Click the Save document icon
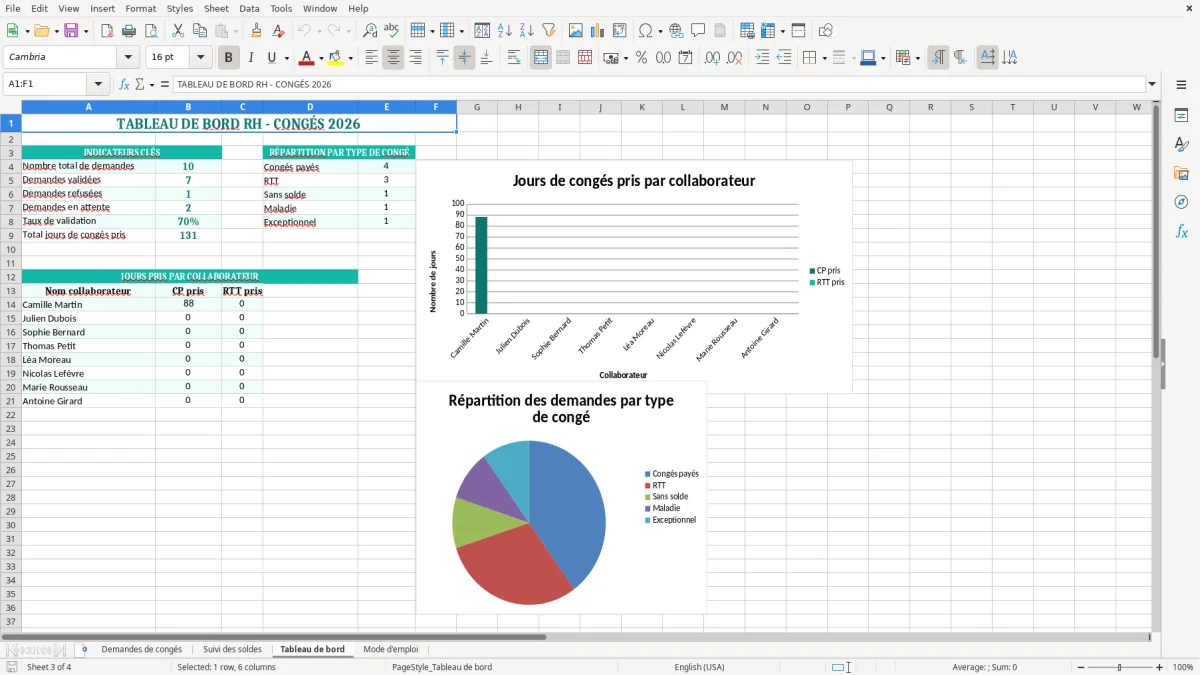The height and width of the screenshot is (675, 1200). coord(71,31)
